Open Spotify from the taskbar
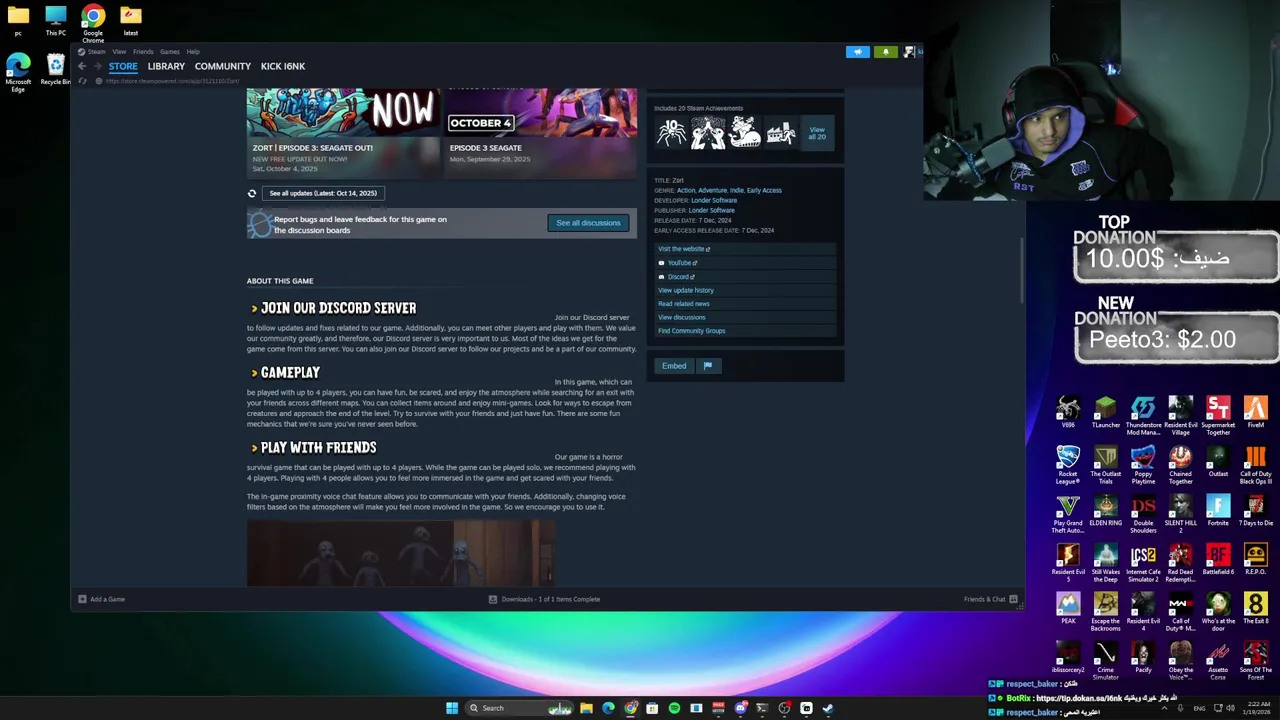The height and width of the screenshot is (720, 1280). tap(674, 708)
